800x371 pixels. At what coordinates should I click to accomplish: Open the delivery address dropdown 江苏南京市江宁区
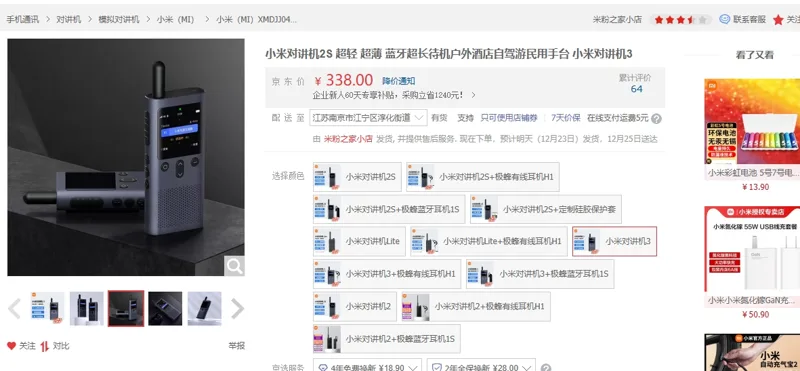(368, 118)
